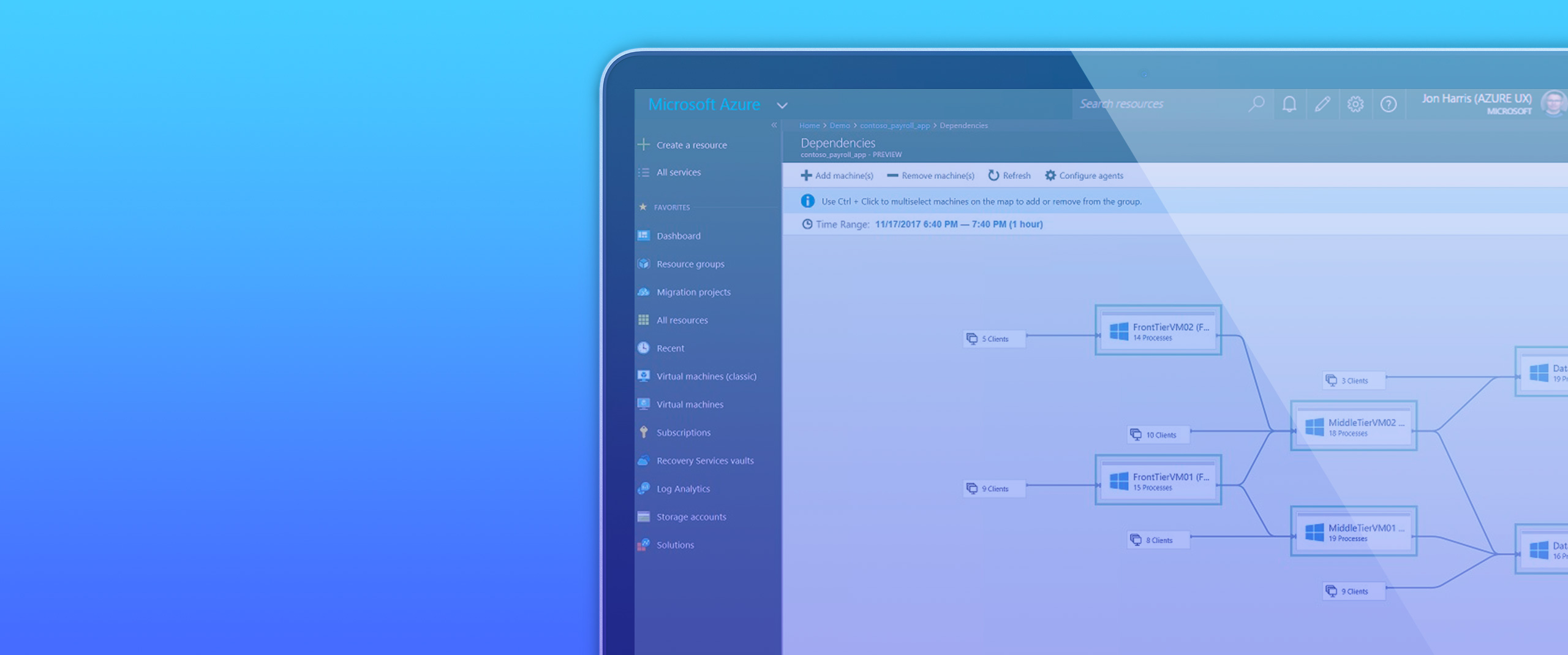Click Configure agents button
Screen dimensions: 1568x655
tap(1084, 176)
